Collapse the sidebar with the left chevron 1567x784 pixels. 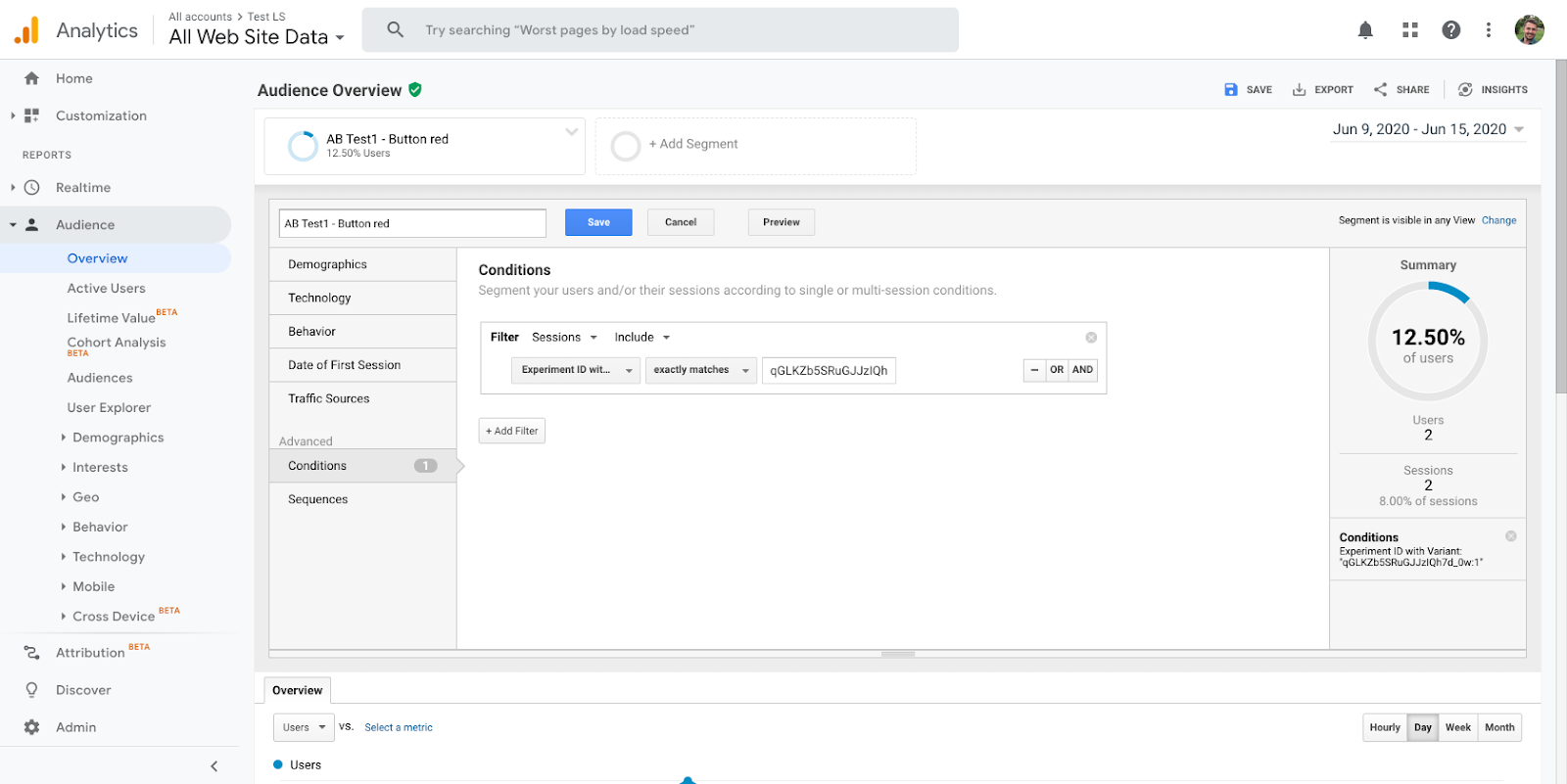[214, 766]
